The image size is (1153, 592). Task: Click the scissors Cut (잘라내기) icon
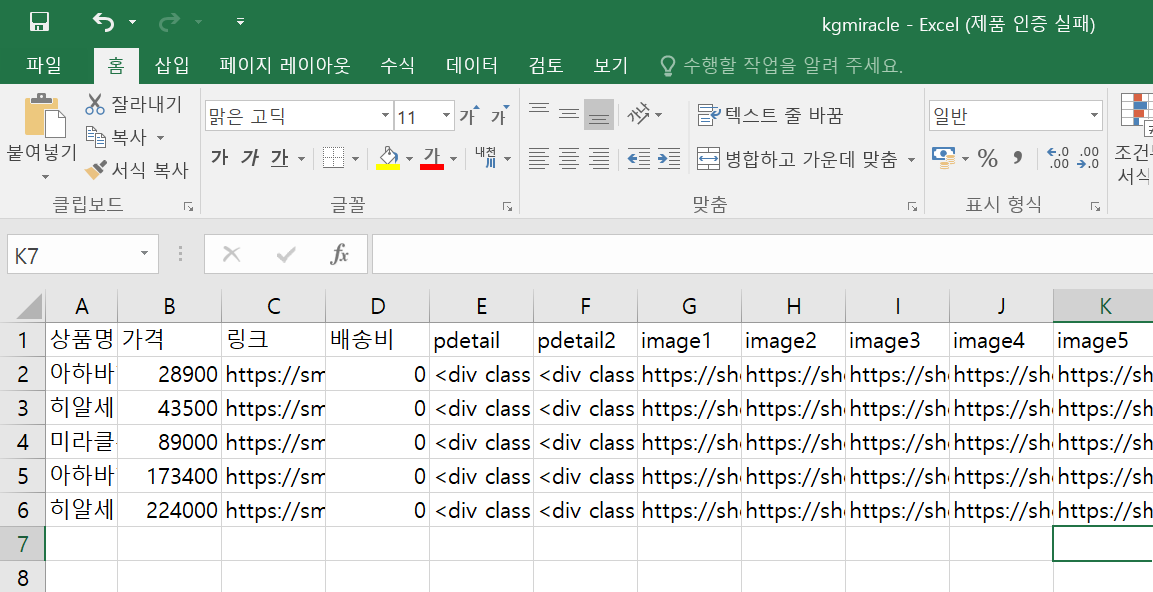(96, 104)
